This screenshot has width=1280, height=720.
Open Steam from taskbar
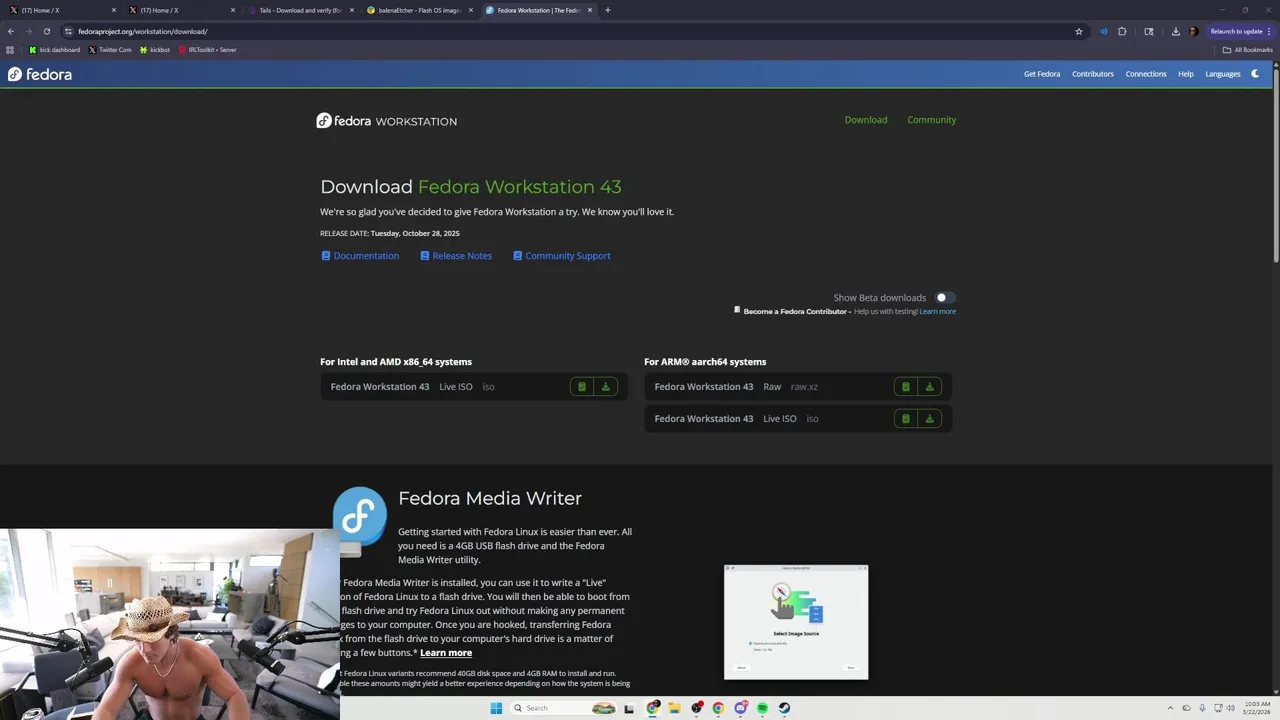(784, 708)
